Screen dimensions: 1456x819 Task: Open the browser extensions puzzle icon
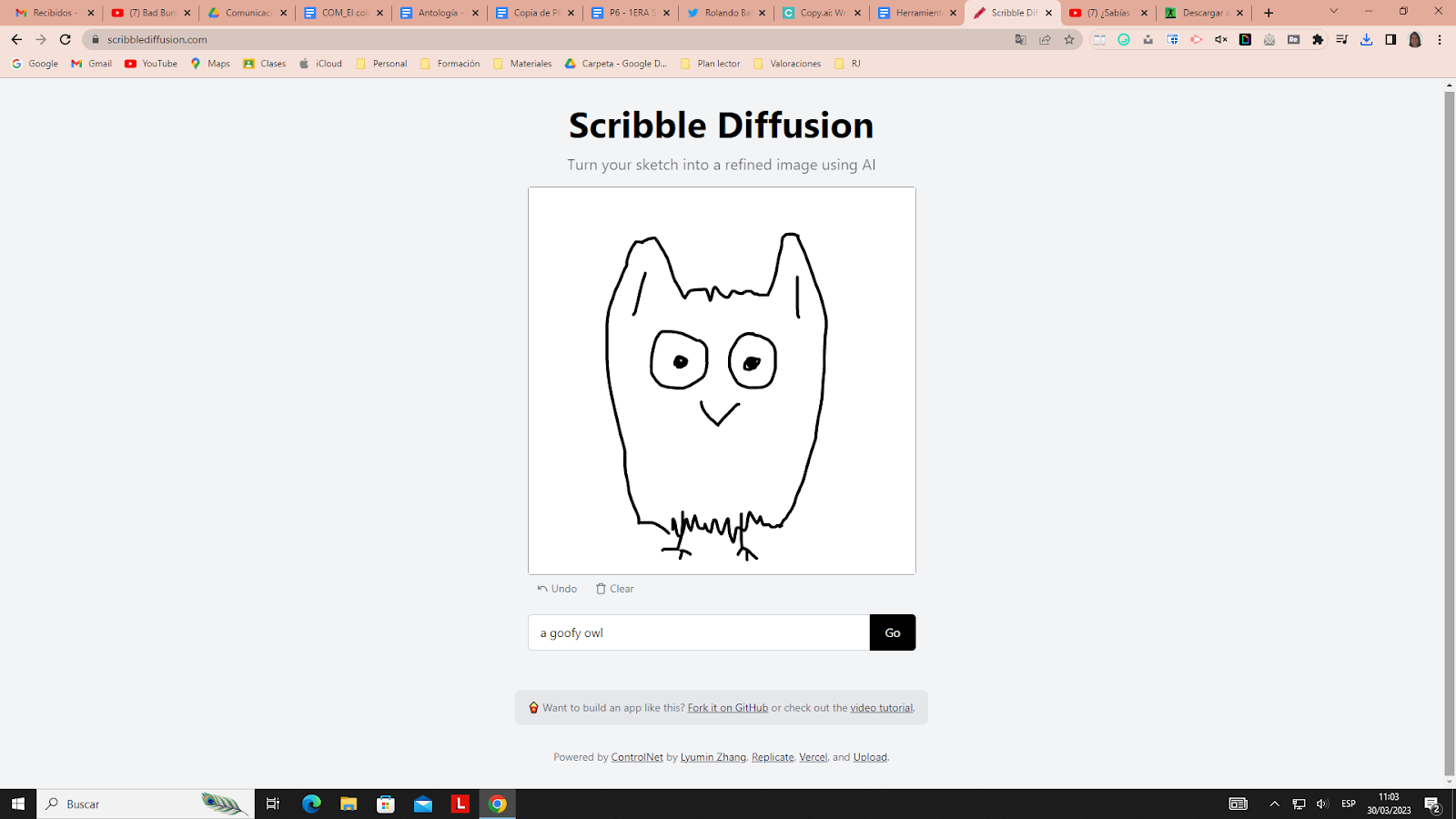pos(1318,39)
